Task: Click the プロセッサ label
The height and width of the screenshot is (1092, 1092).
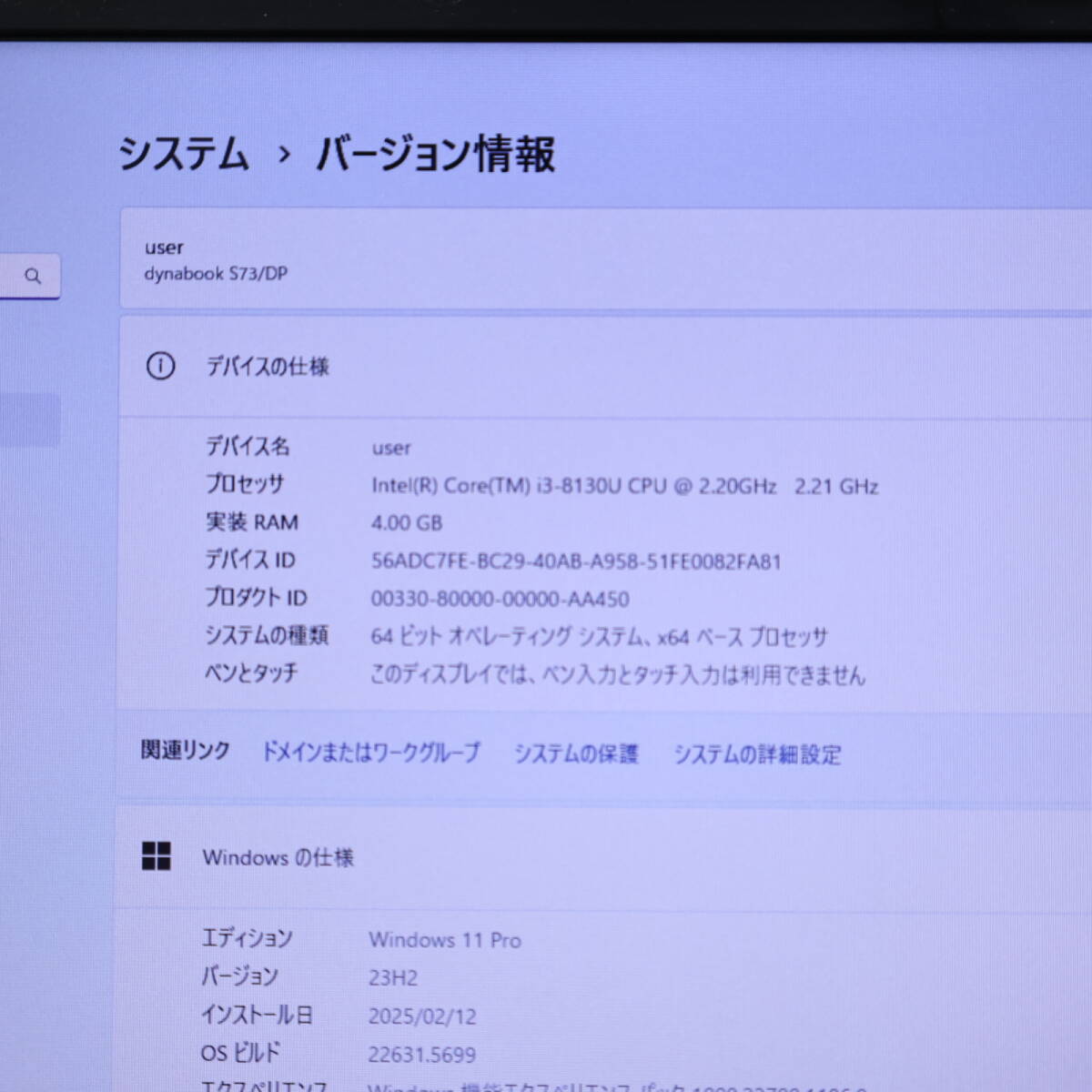Action: (244, 484)
